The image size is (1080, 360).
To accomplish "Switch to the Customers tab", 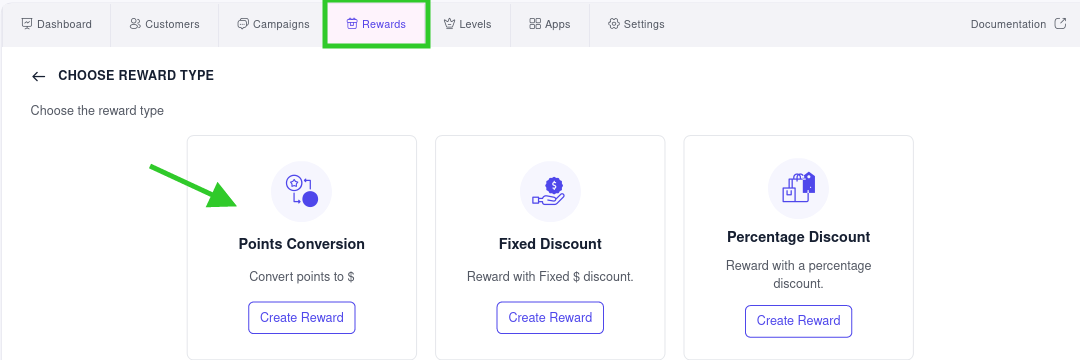I will (x=165, y=24).
